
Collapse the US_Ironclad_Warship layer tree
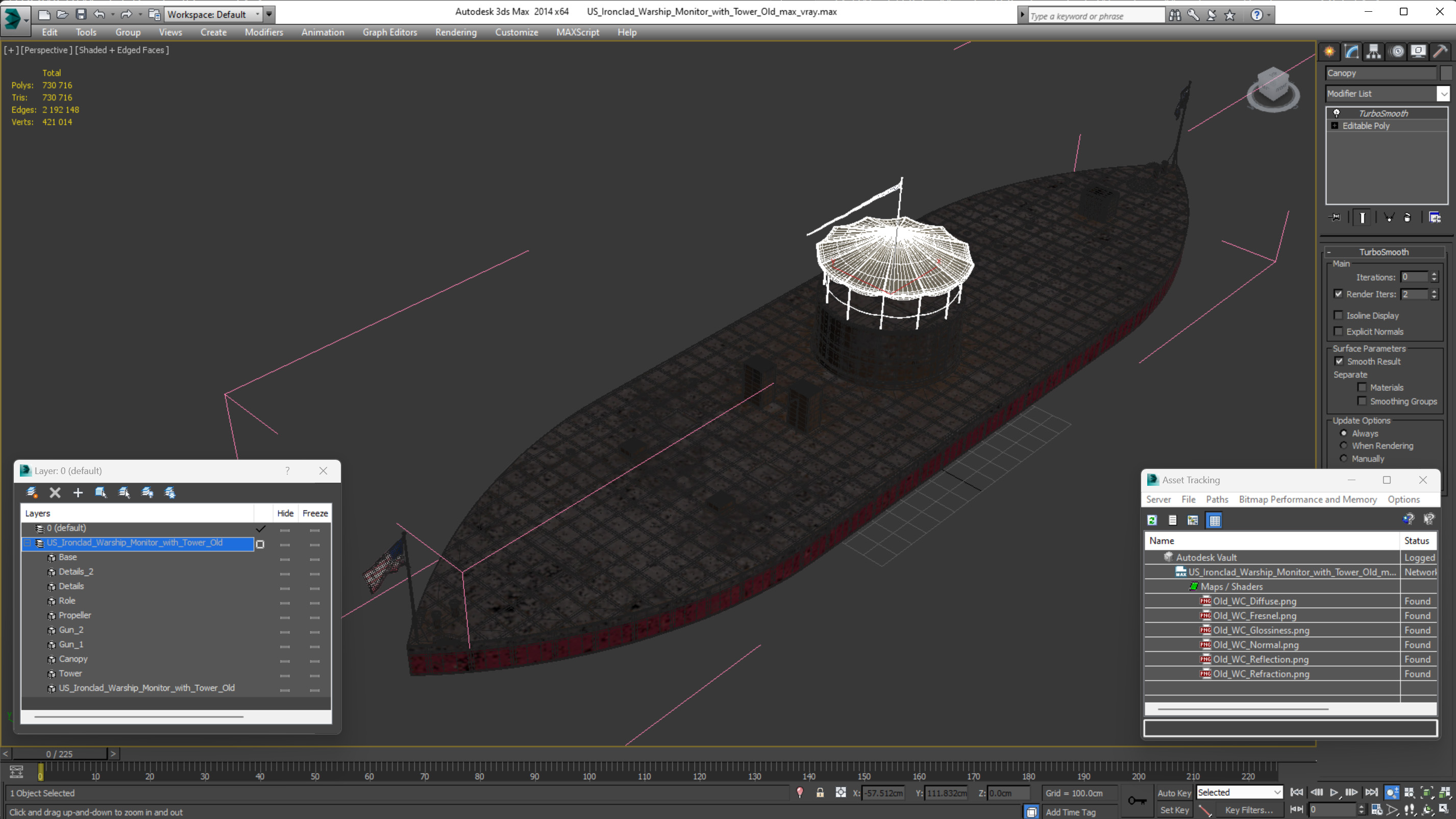(27, 542)
